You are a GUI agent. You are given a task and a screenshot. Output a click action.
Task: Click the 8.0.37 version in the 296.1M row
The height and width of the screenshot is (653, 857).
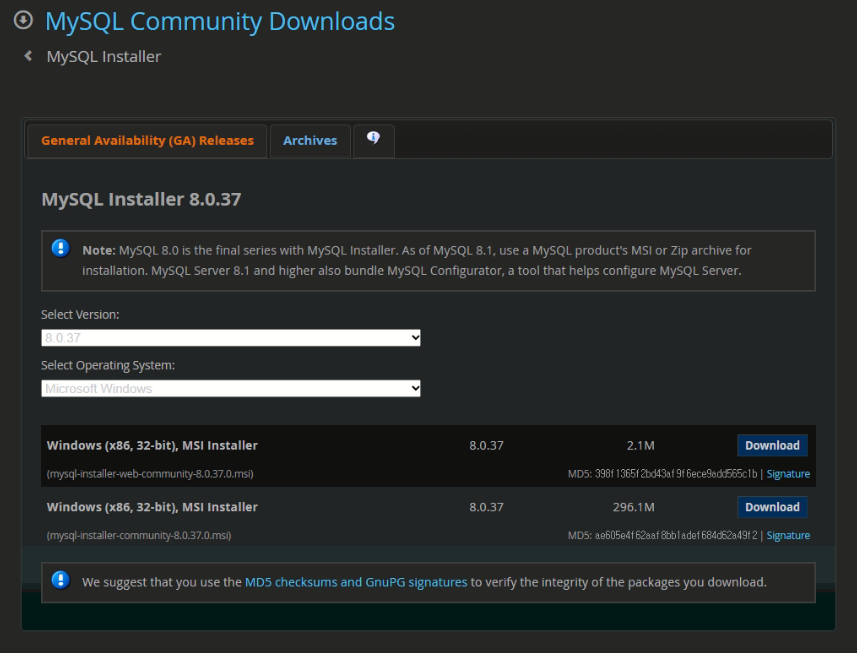(x=486, y=507)
